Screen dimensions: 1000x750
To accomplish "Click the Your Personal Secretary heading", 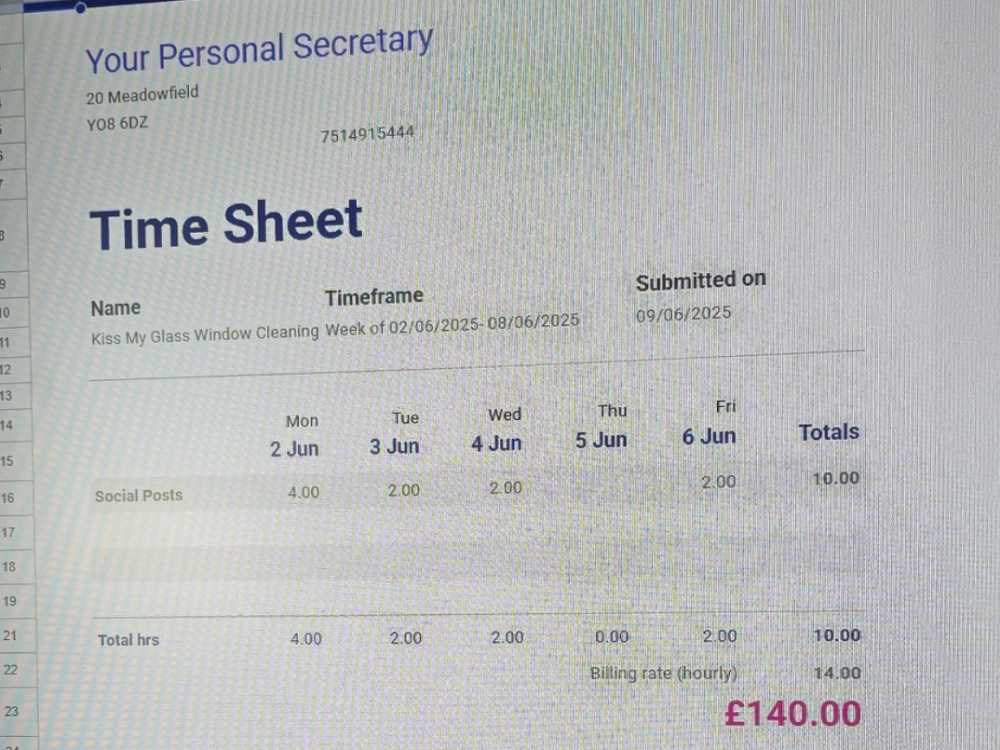I will coord(260,50).
